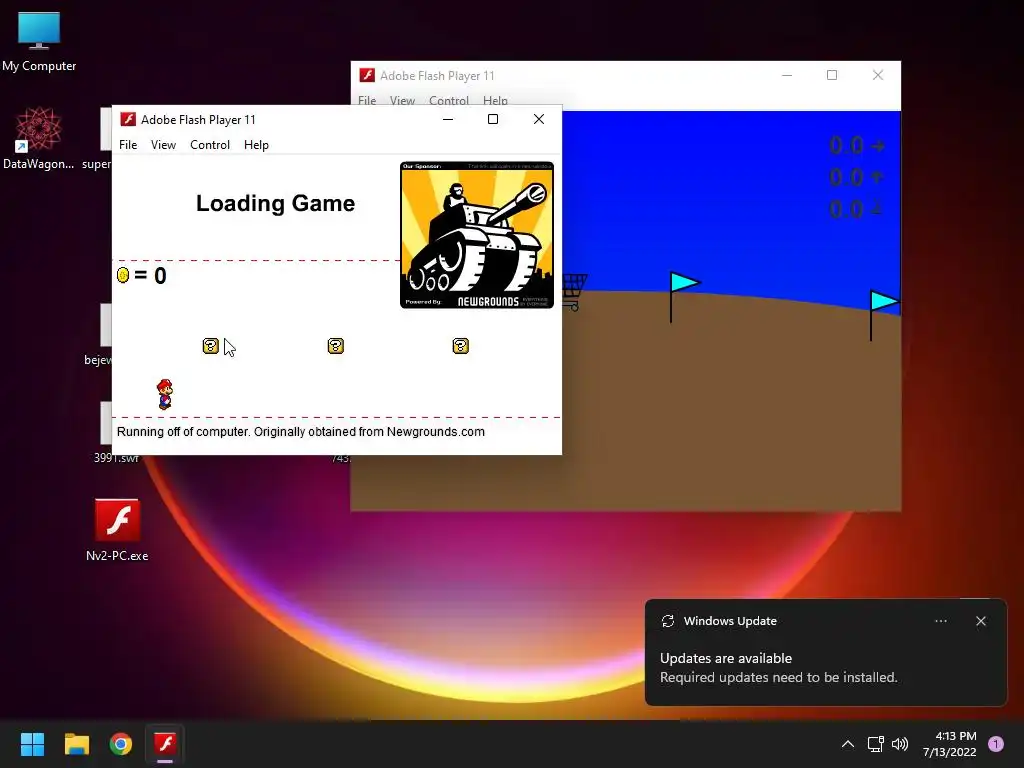1024x768 pixels.
Task: Open File menu in front Flash Player window
Action: click(128, 145)
